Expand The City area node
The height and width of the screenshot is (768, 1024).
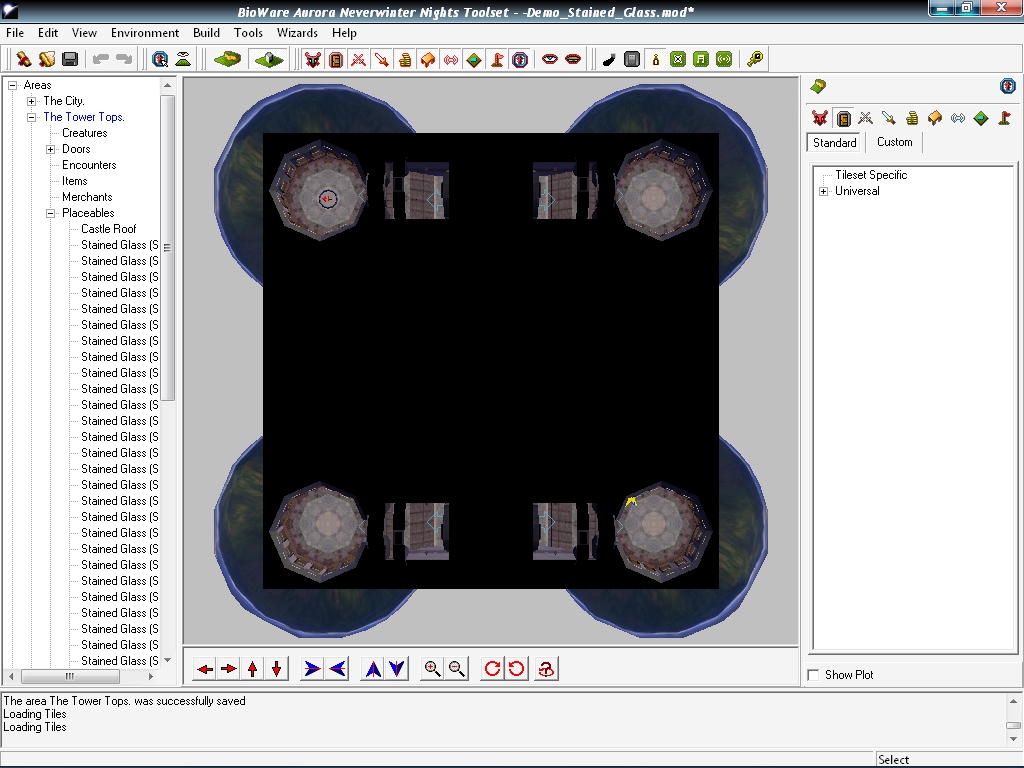tap(32, 101)
